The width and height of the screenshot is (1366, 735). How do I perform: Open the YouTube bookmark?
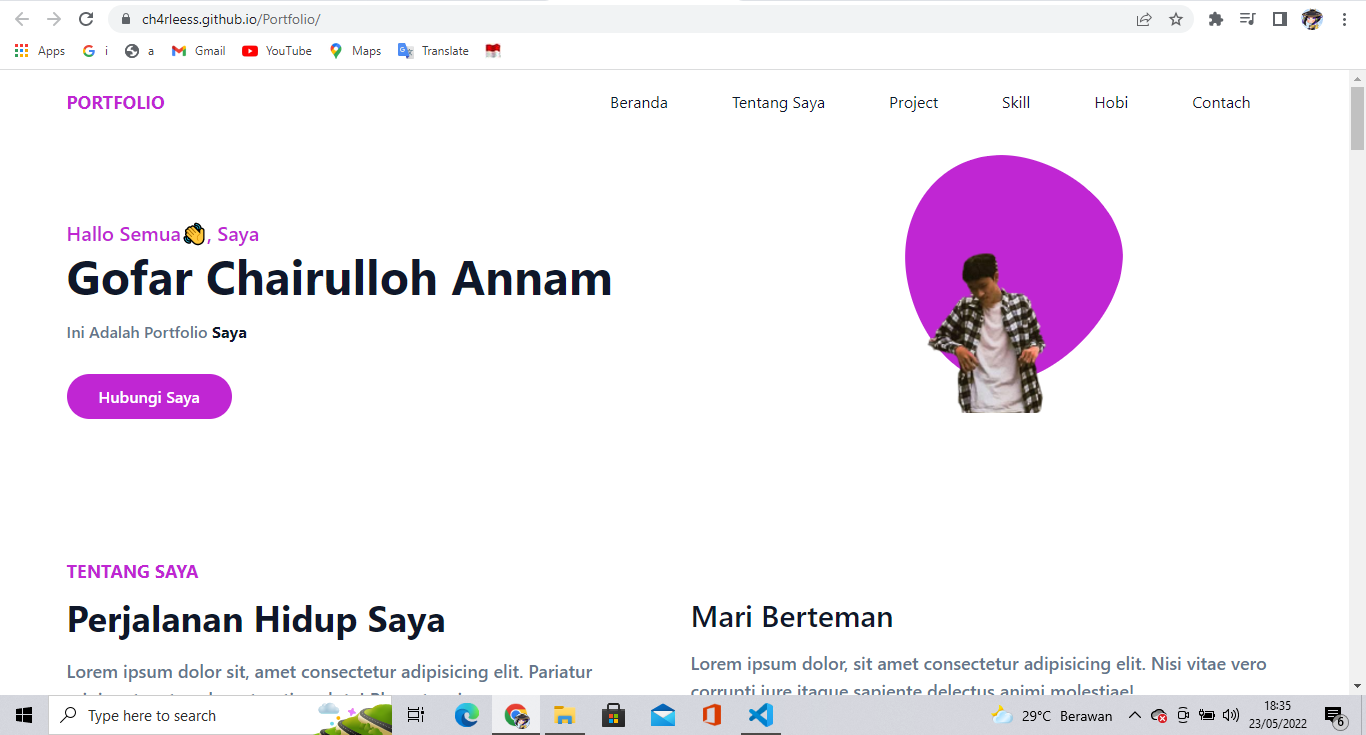[277, 51]
